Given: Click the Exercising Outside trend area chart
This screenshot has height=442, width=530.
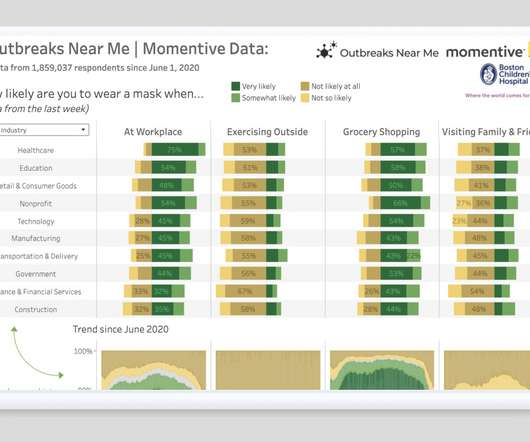Looking at the screenshot, I should 268,370.
